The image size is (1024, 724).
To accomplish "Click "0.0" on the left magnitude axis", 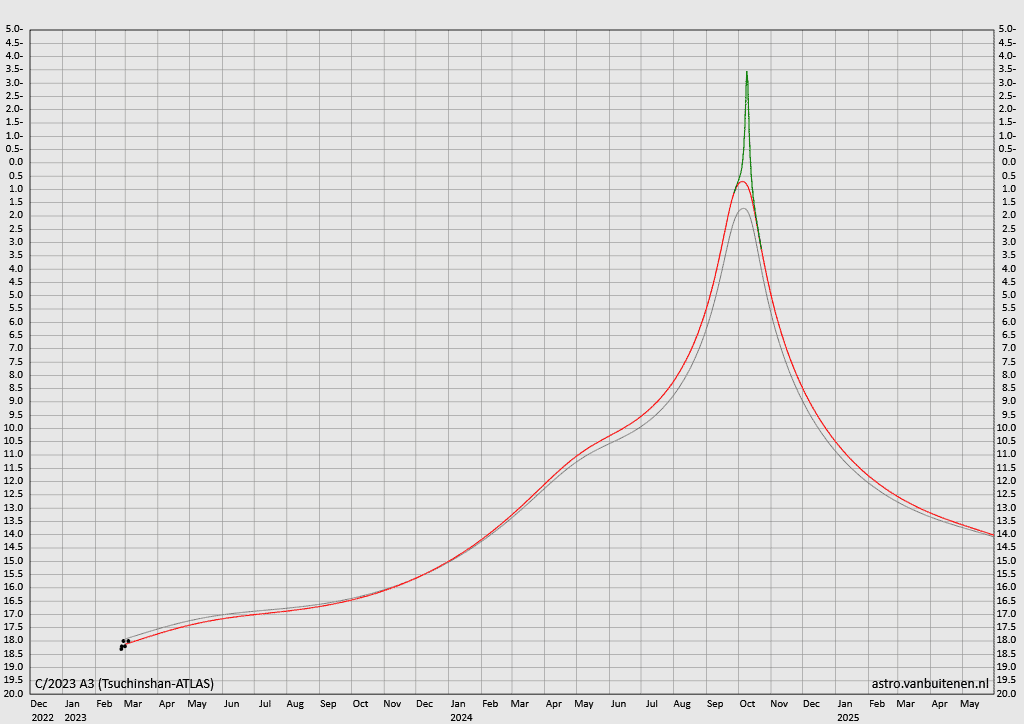I will (16, 162).
